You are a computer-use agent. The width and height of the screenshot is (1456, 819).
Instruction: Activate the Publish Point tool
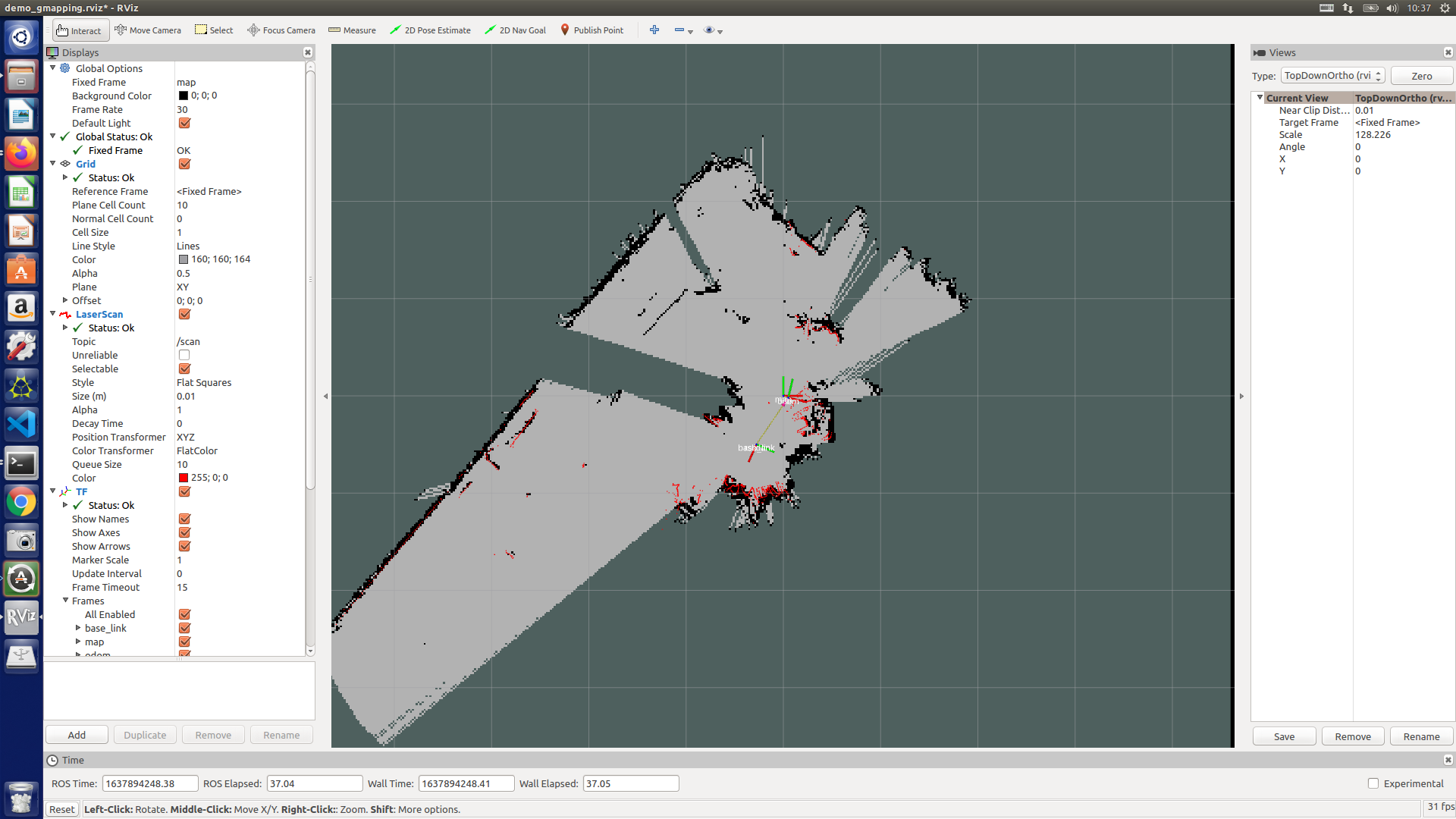[592, 30]
